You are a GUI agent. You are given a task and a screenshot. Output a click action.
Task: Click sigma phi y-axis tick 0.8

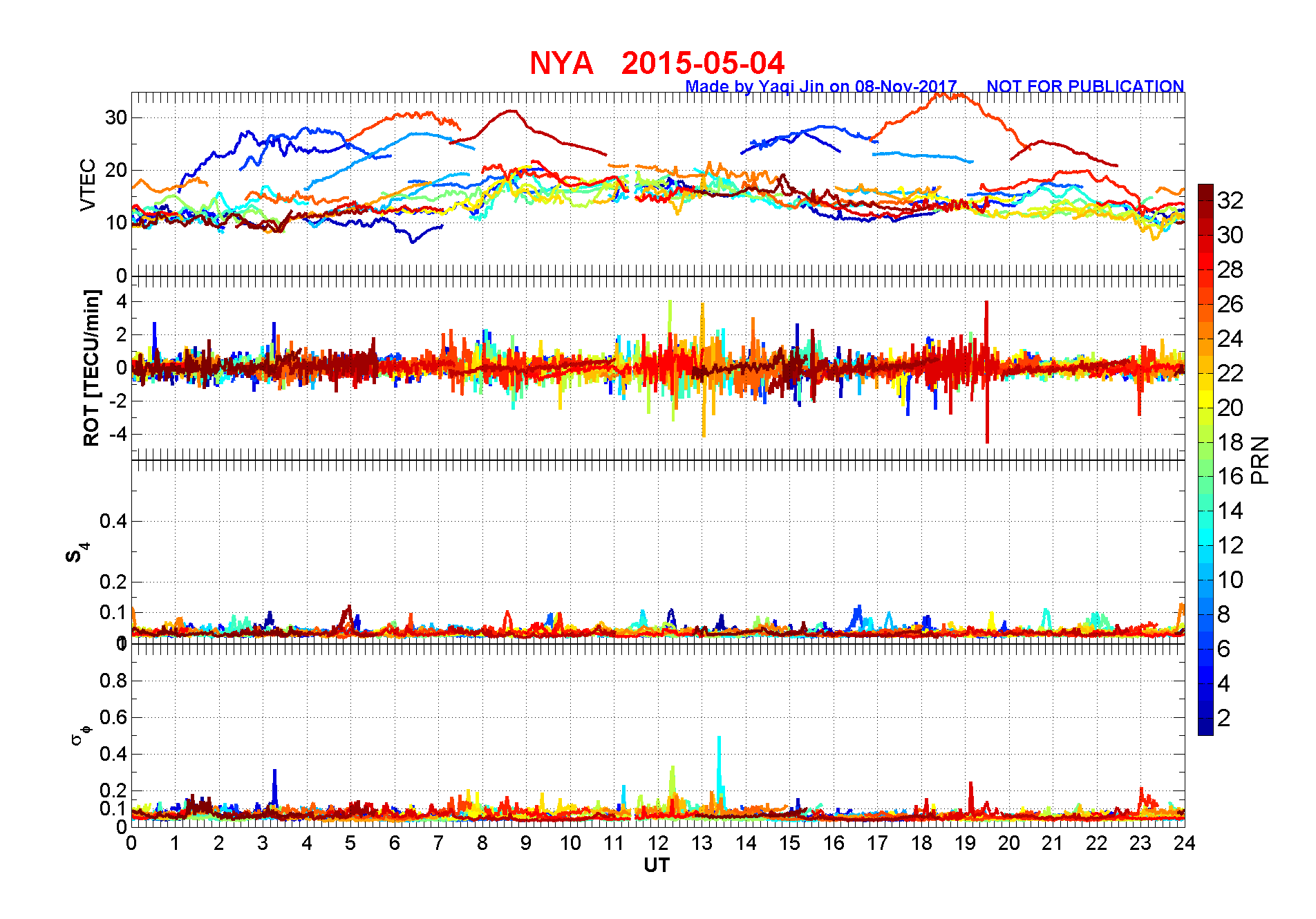113,681
